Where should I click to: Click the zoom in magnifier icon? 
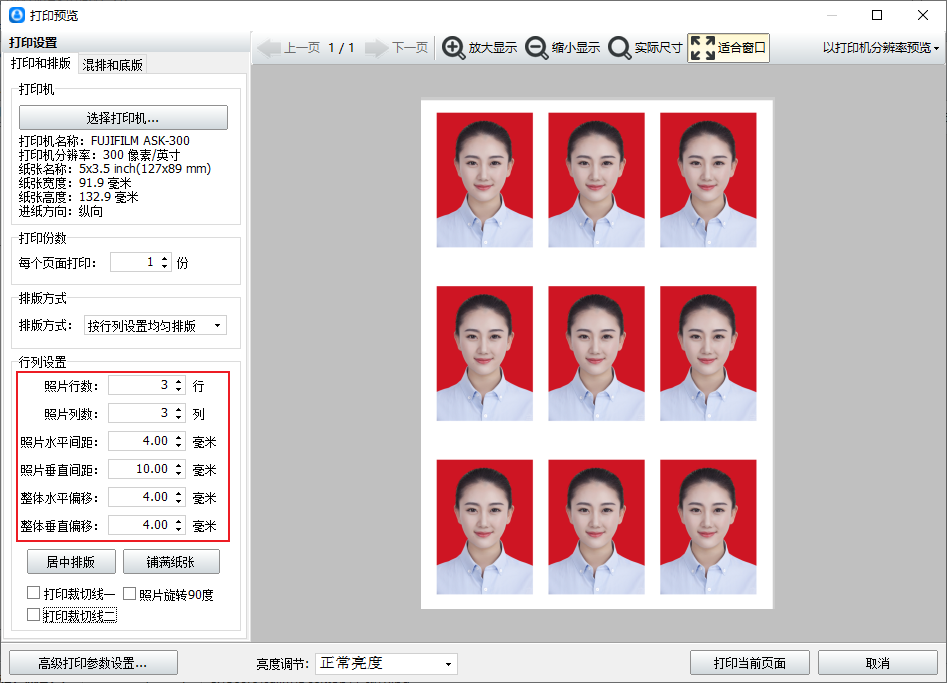pos(454,48)
